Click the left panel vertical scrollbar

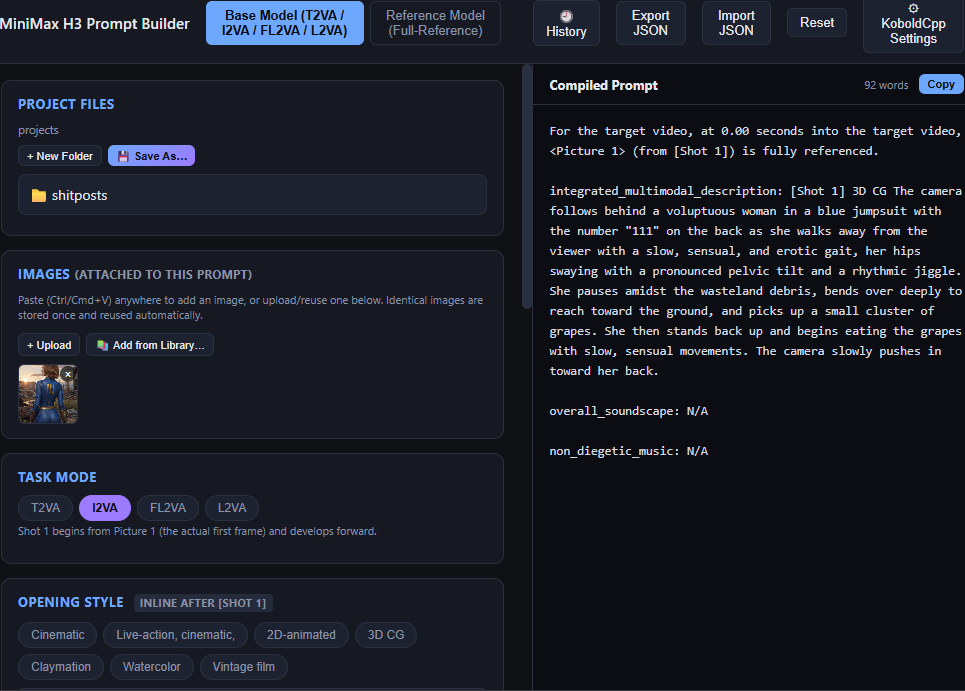pos(526,186)
